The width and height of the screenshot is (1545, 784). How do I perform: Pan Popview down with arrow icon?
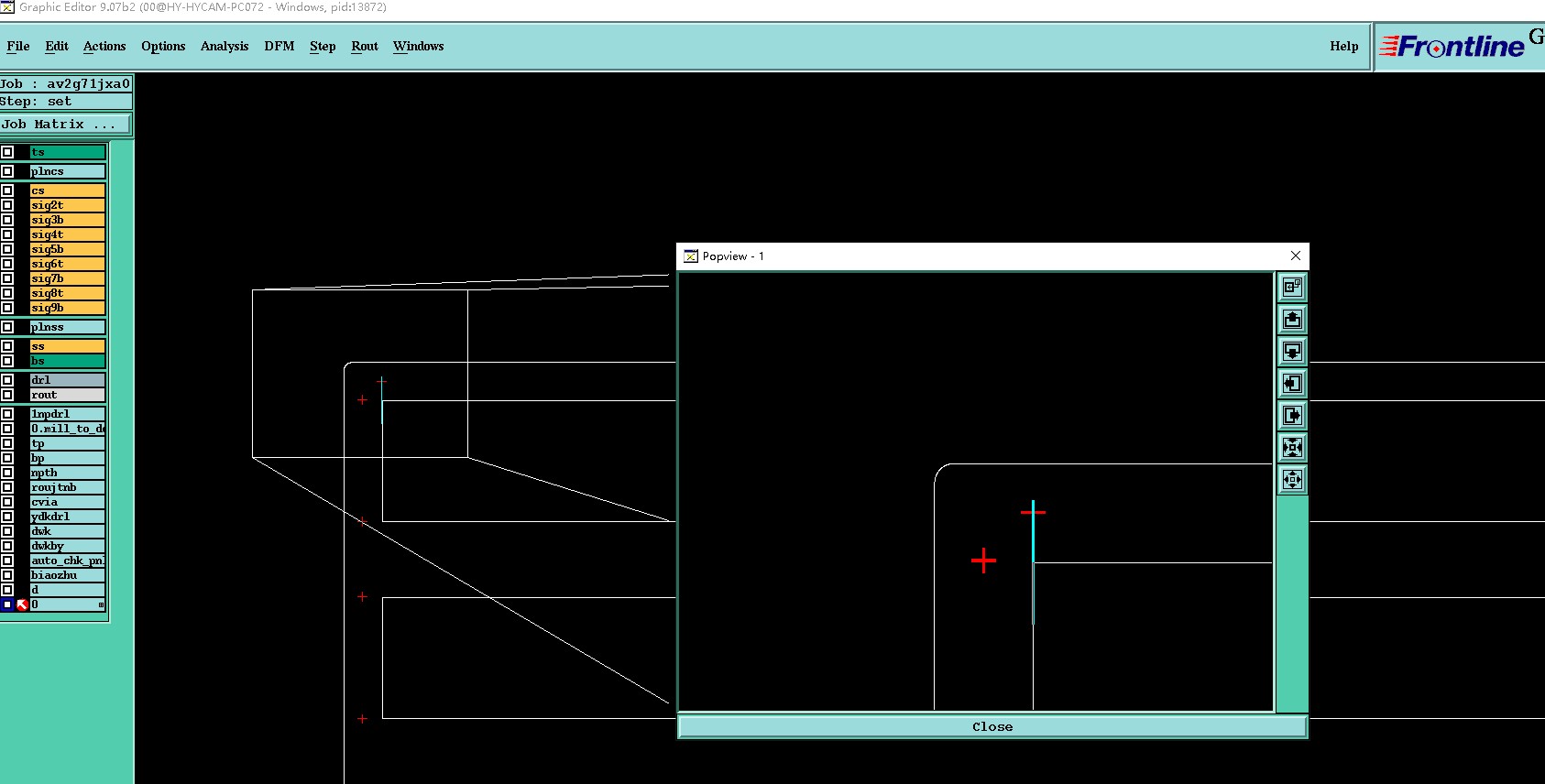tap(1292, 351)
